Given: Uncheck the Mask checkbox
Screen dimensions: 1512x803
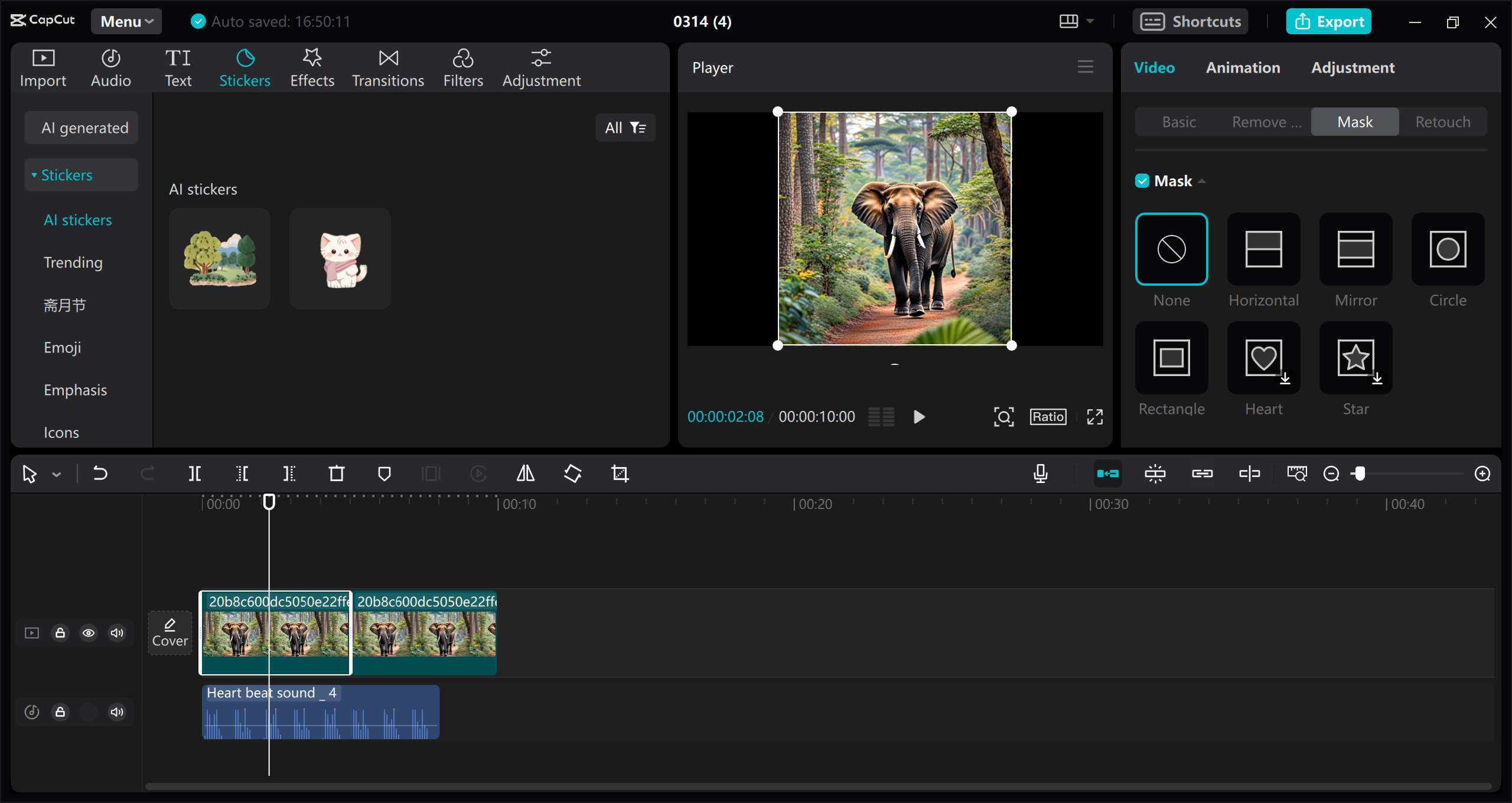Looking at the screenshot, I should tap(1142, 180).
